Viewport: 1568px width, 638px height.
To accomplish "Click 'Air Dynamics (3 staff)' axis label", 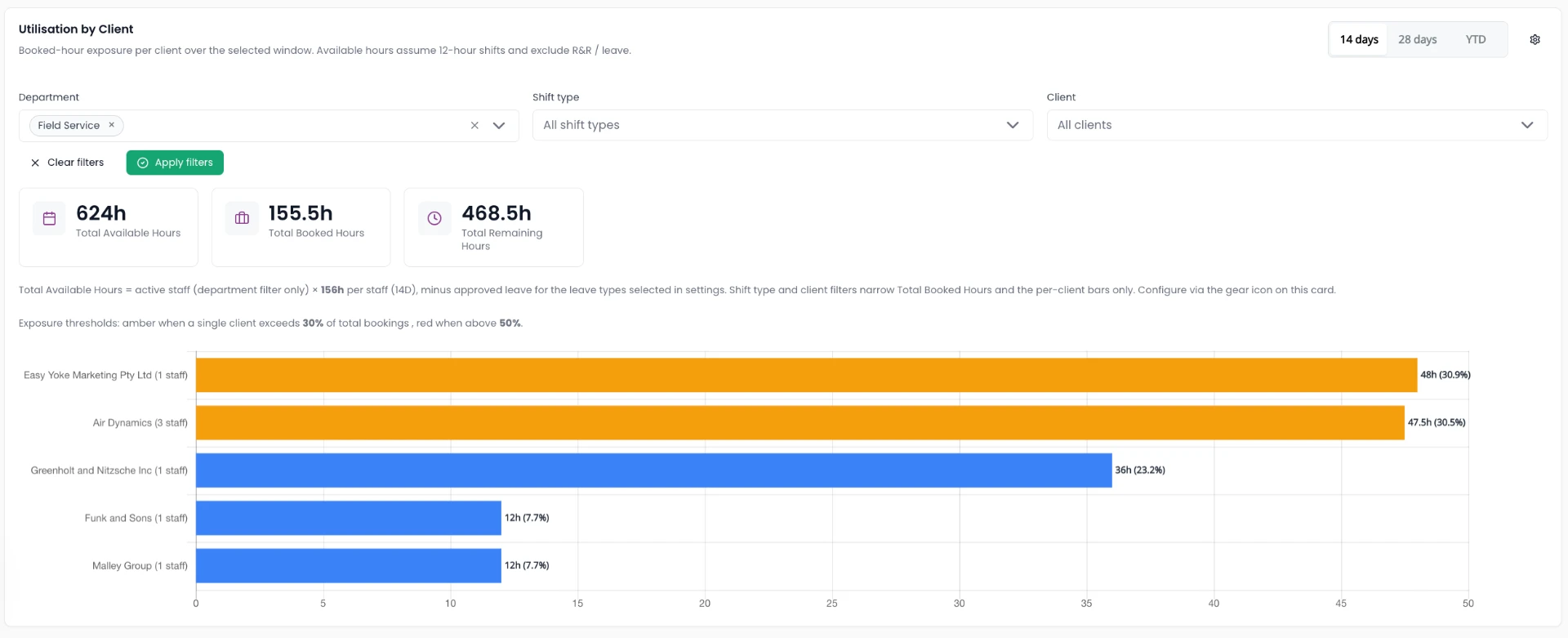I will click(140, 422).
